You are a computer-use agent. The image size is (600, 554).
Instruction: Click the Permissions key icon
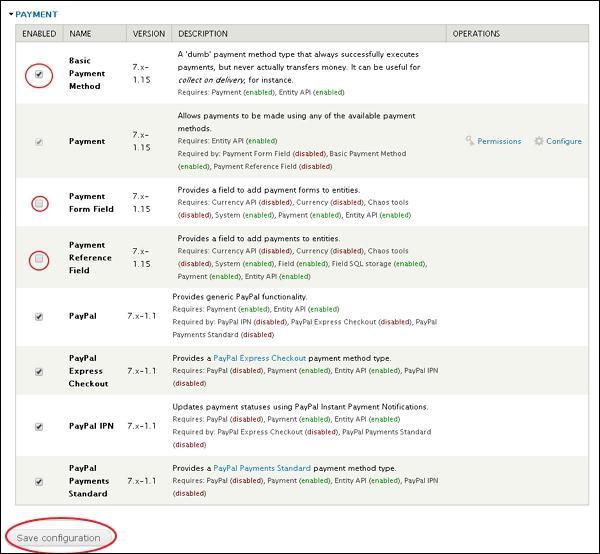point(470,141)
